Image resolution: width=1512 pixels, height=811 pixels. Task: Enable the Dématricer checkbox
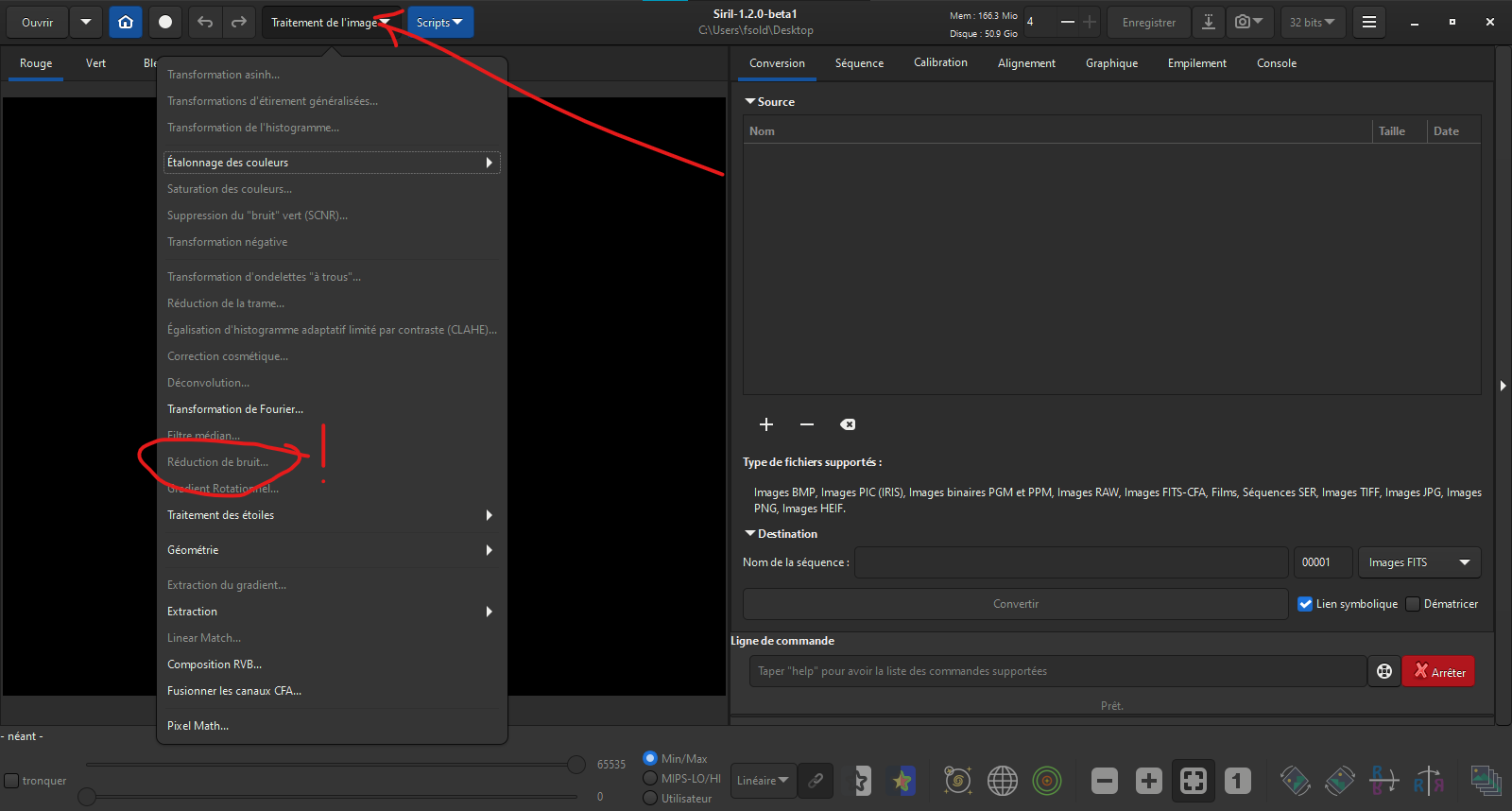pos(1413,604)
